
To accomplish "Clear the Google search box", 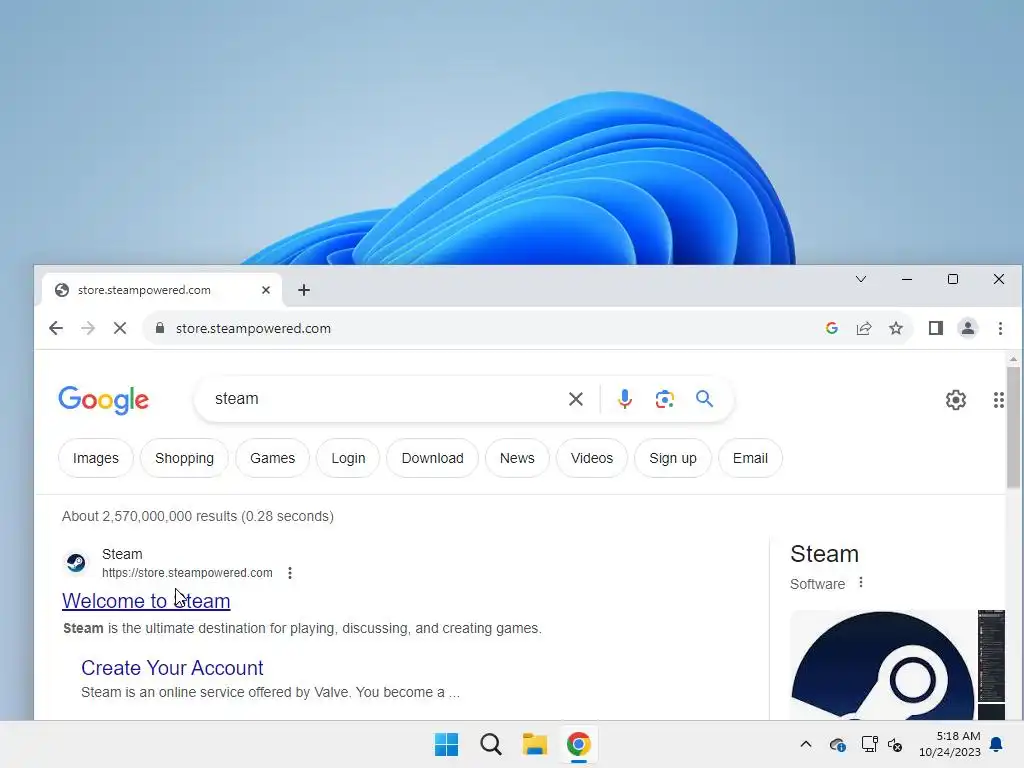I will pyautogui.click(x=575, y=399).
